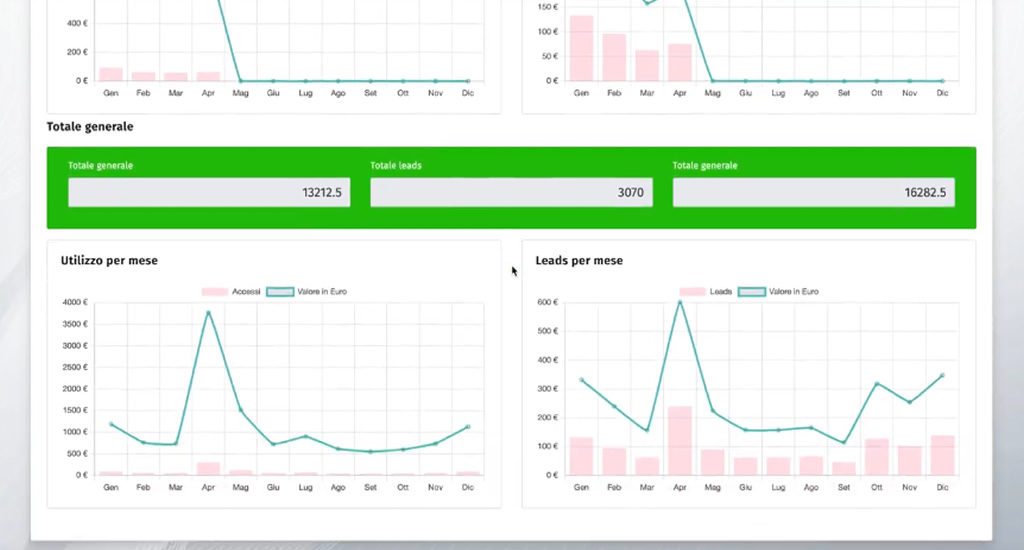1024x550 pixels.
Task: Click the 4000 € axis label in Utilizzo chart
Action: [75, 302]
